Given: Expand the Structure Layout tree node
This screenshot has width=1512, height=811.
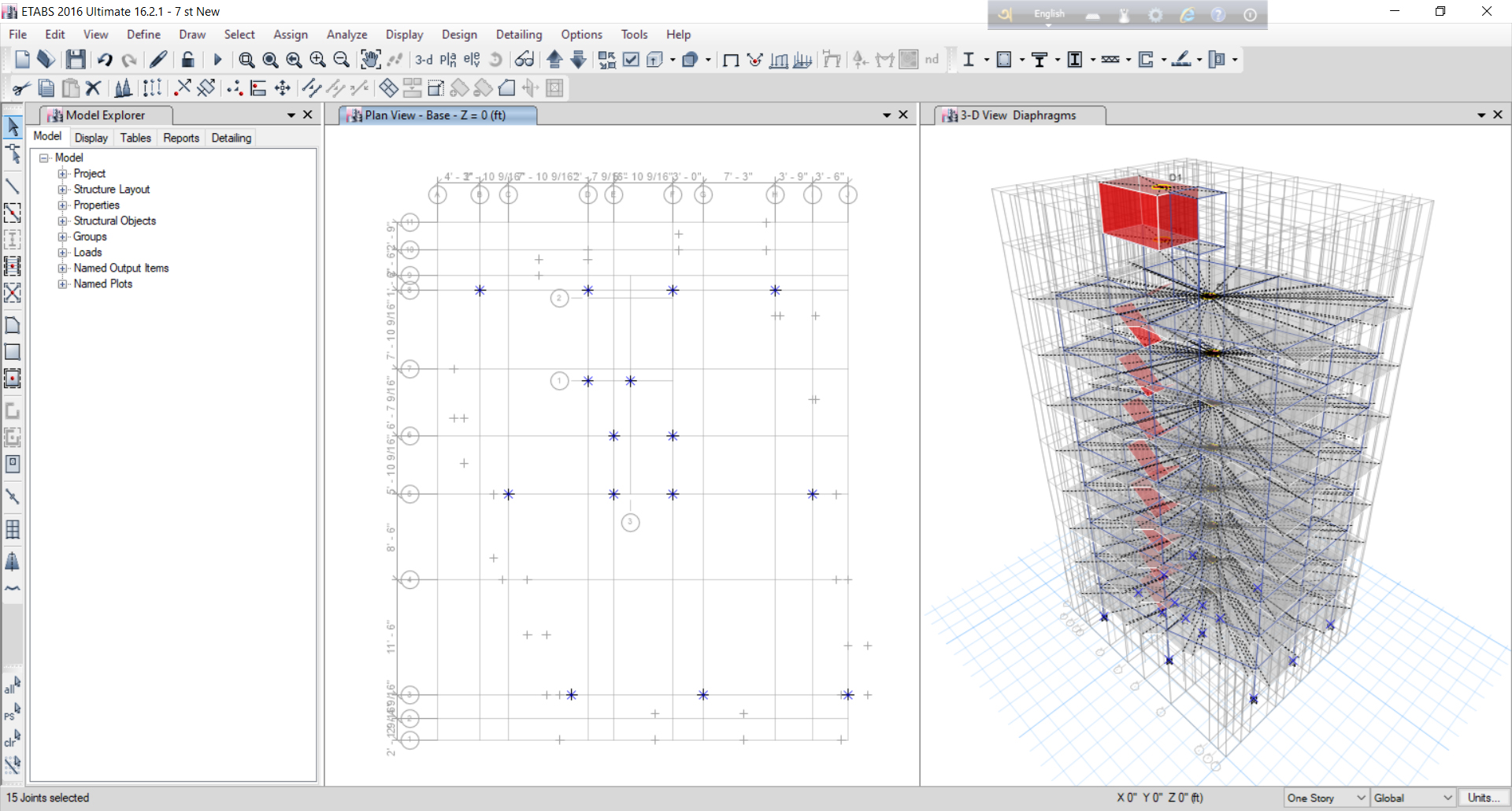Looking at the screenshot, I should (x=62, y=190).
